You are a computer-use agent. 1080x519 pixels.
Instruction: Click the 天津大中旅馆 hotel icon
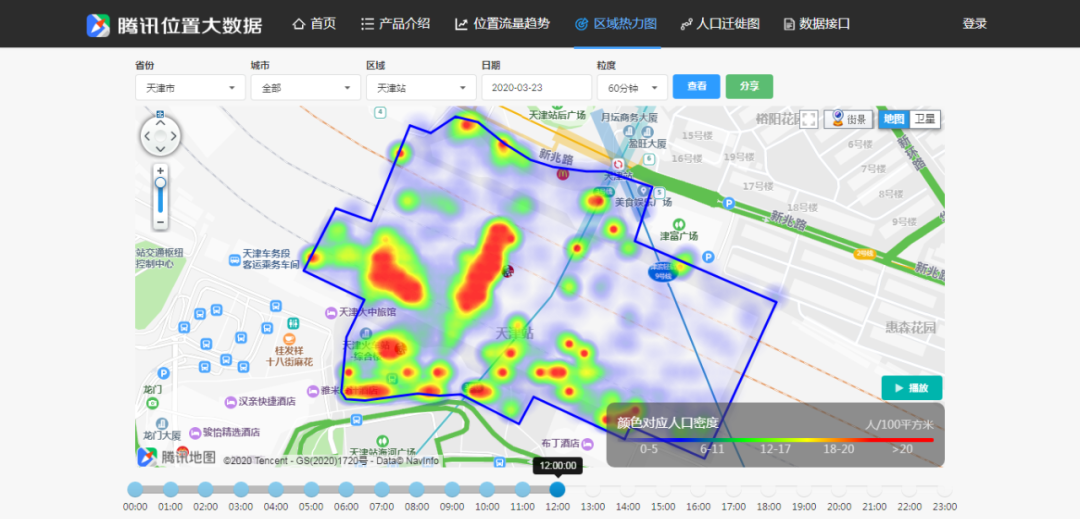[331, 313]
